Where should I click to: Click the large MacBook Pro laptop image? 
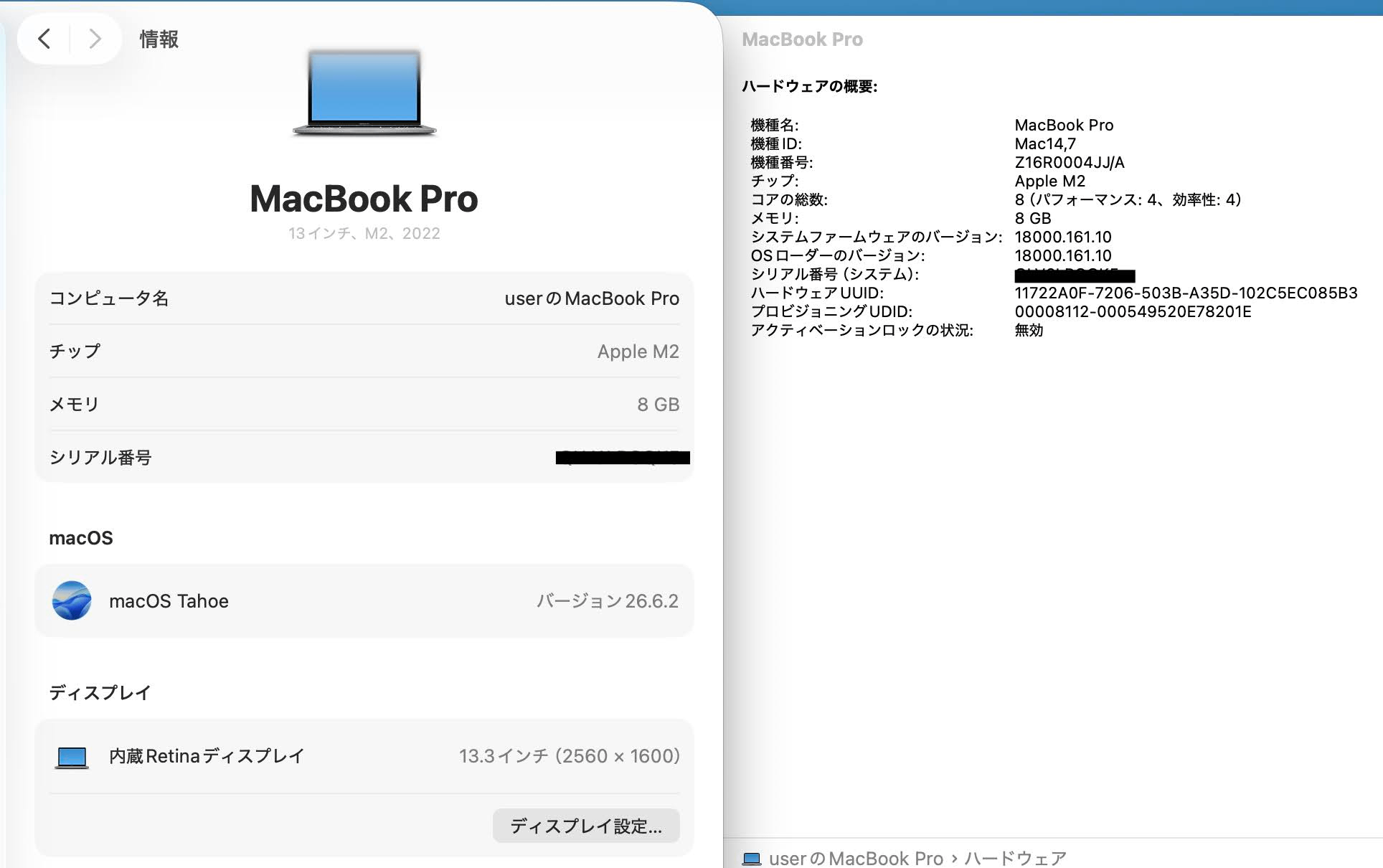pos(364,93)
